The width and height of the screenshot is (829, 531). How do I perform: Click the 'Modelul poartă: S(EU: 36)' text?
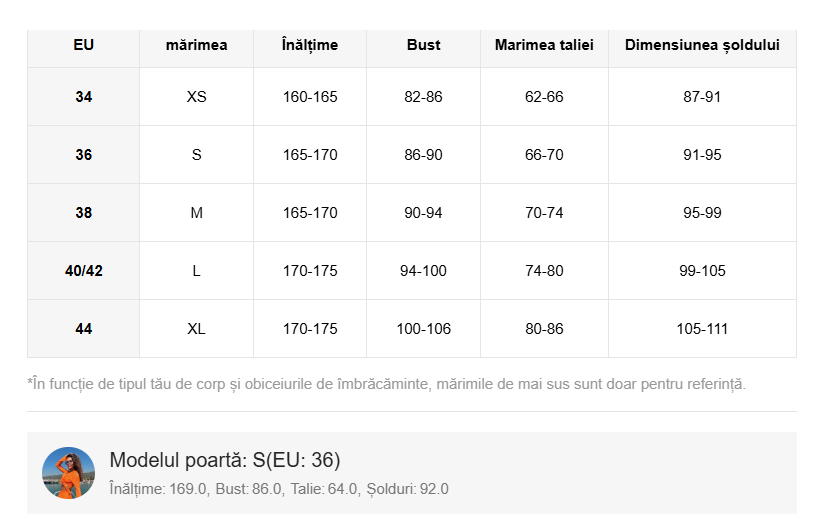coord(225,460)
